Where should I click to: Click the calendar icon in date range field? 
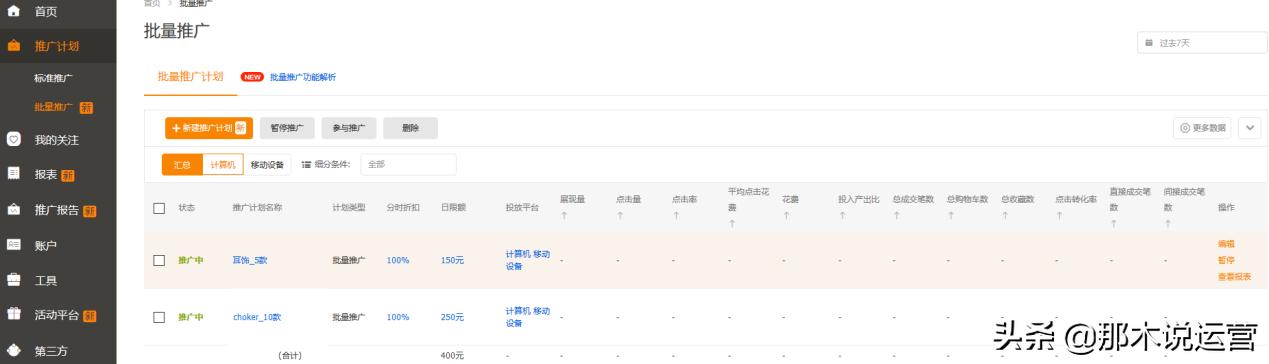click(1150, 43)
